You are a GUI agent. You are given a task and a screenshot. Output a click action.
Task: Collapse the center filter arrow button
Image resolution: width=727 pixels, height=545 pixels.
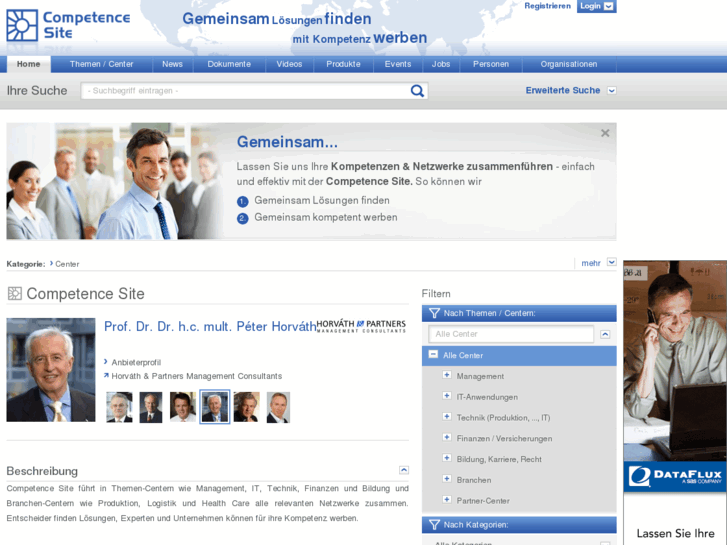pos(605,334)
